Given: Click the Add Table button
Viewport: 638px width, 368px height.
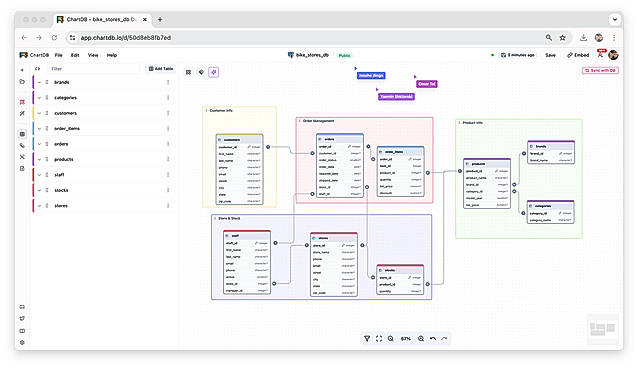Looking at the screenshot, I should 161,69.
